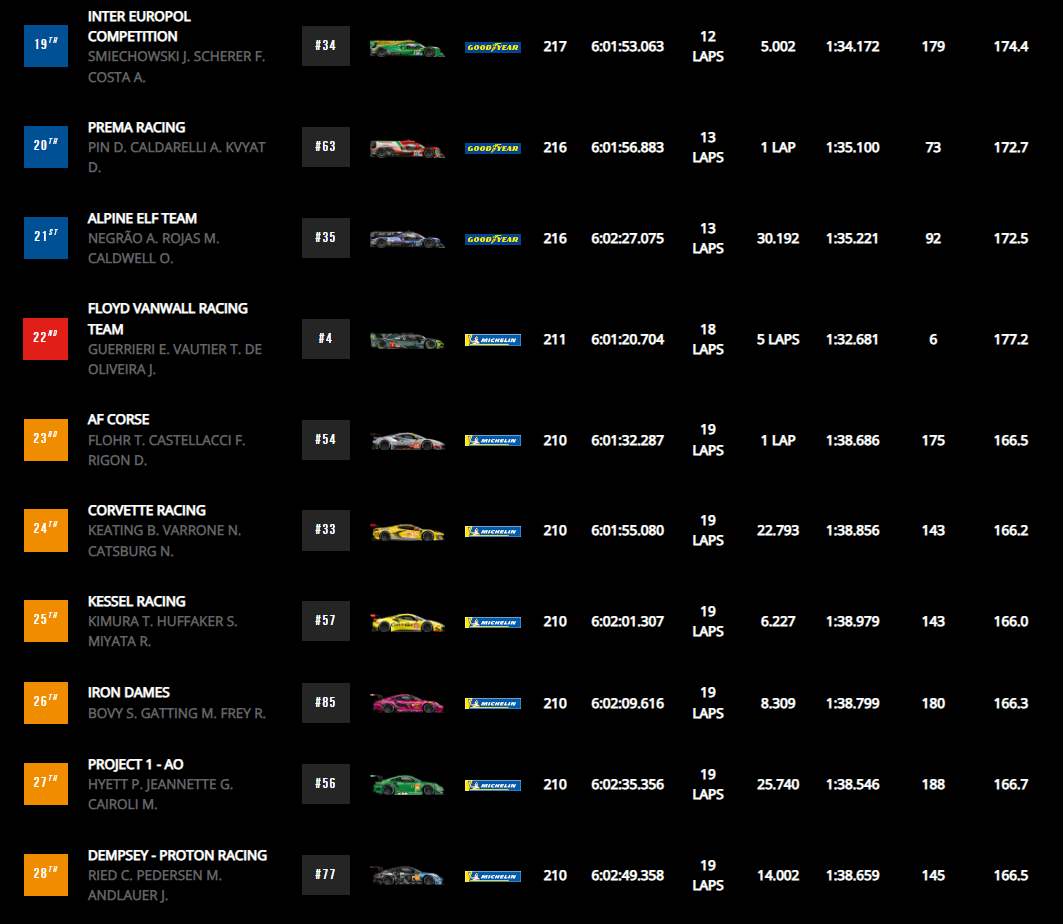
Task: Click the orange 23rd position badge
Action: click(46, 439)
